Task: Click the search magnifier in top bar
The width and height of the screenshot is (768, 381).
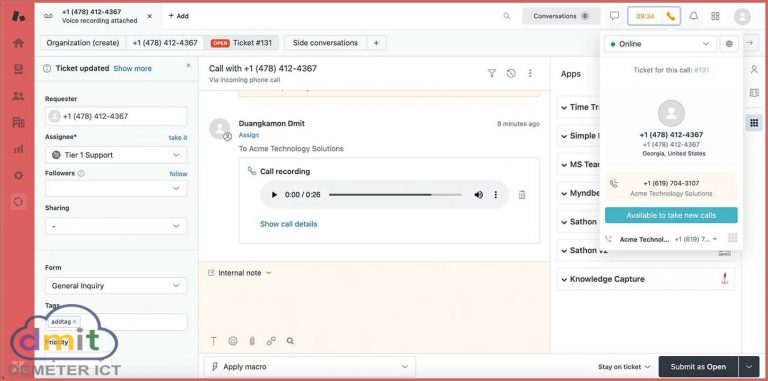Action: pyautogui.click(x=506, y=16)
